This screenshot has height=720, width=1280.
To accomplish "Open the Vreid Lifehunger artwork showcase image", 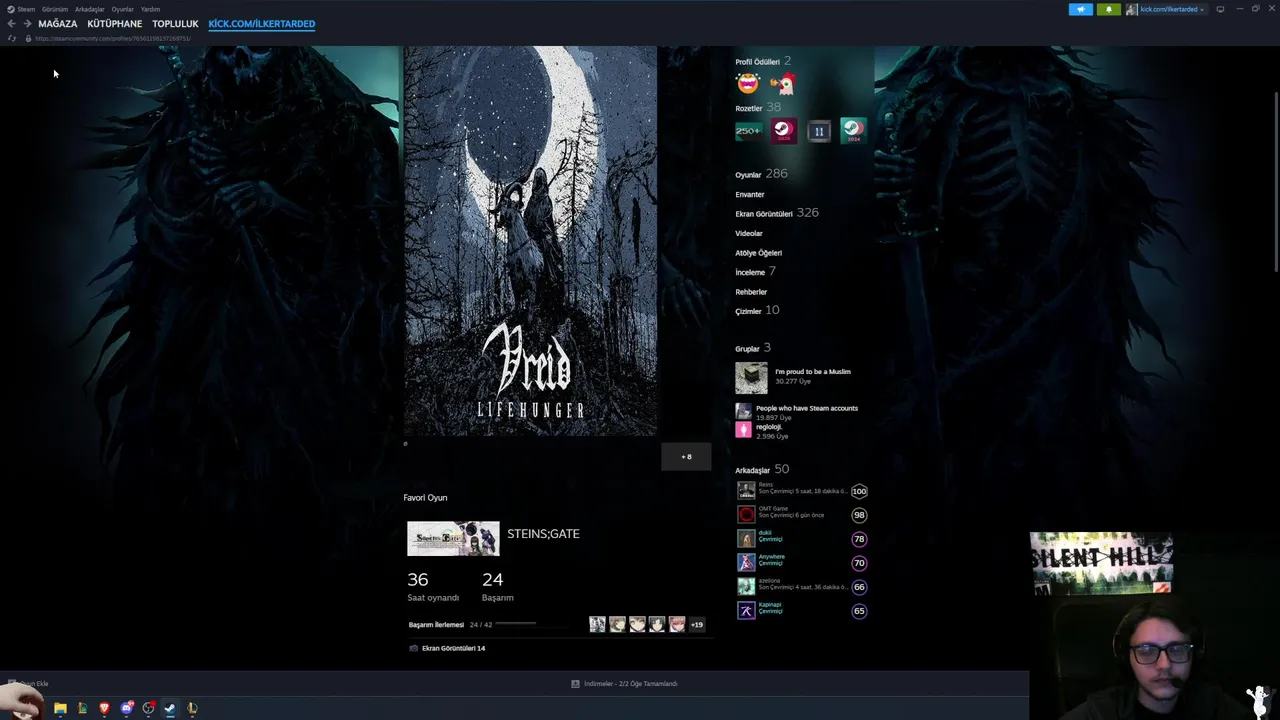I will coord(530,241).
